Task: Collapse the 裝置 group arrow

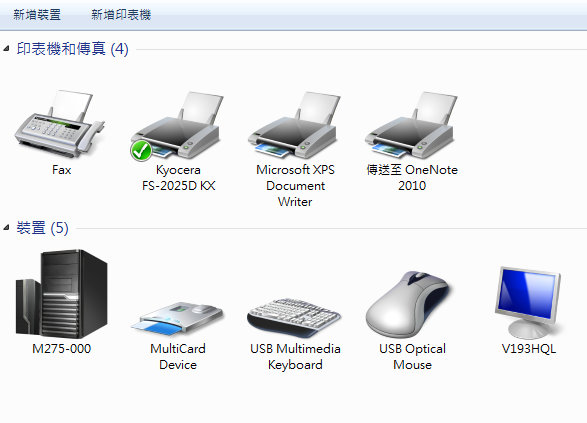Action: coord(6,227)
